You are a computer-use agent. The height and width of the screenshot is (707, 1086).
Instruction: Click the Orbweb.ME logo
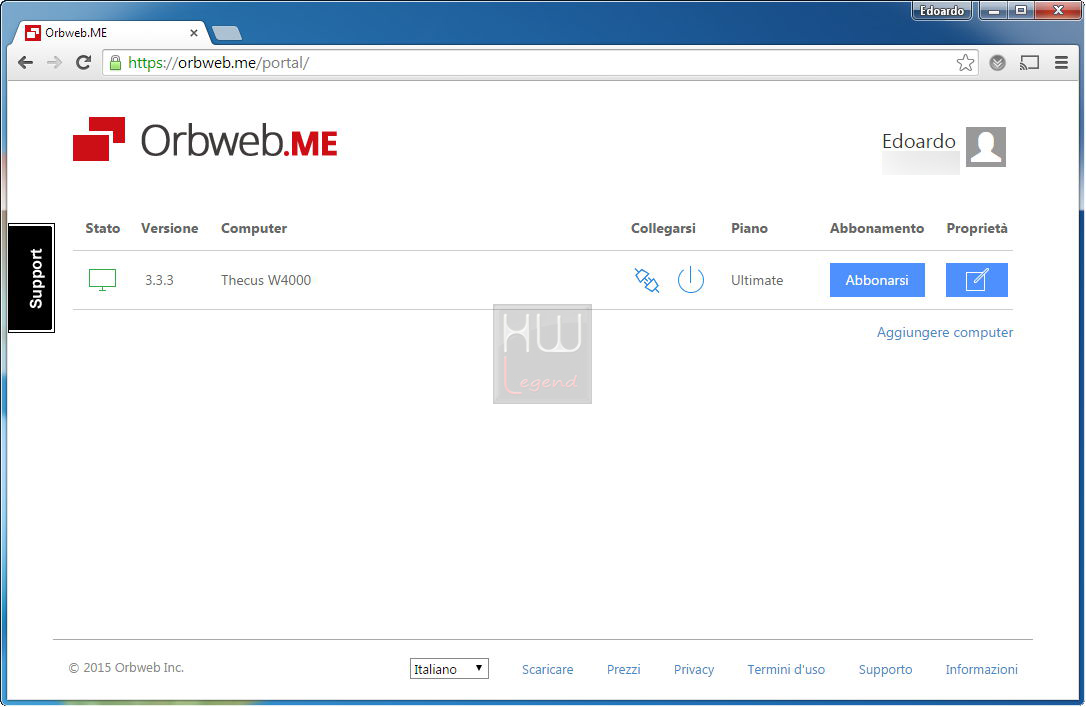205,139
